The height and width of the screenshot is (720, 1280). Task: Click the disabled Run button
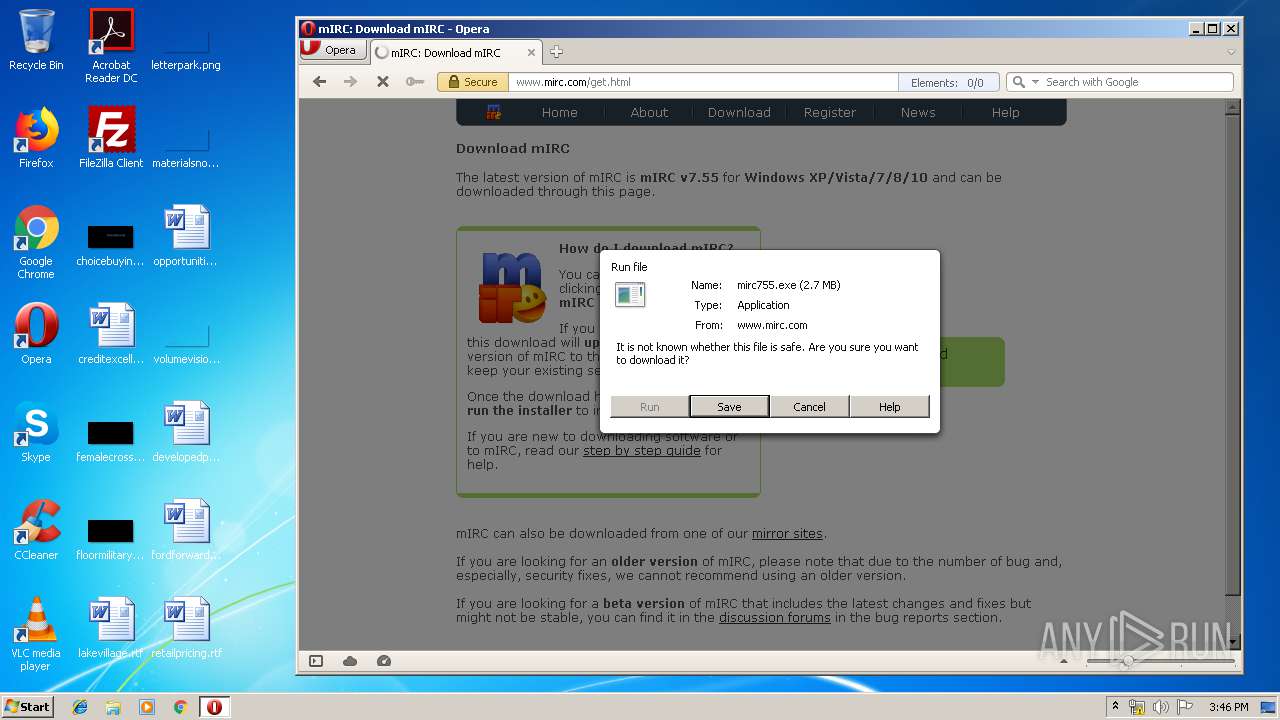[x=649, y=406]
